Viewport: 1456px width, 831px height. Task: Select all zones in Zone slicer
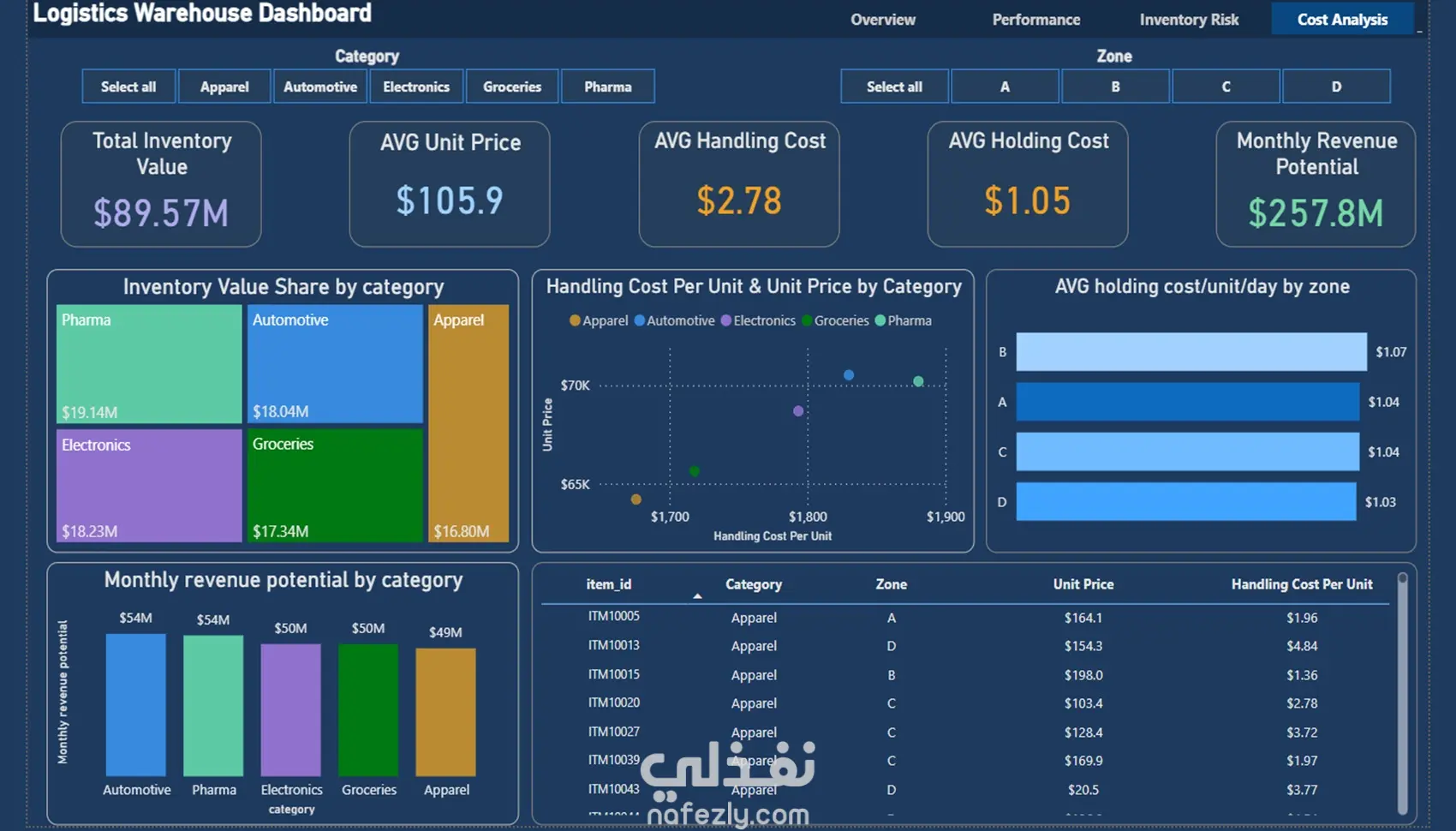point(894,87)
